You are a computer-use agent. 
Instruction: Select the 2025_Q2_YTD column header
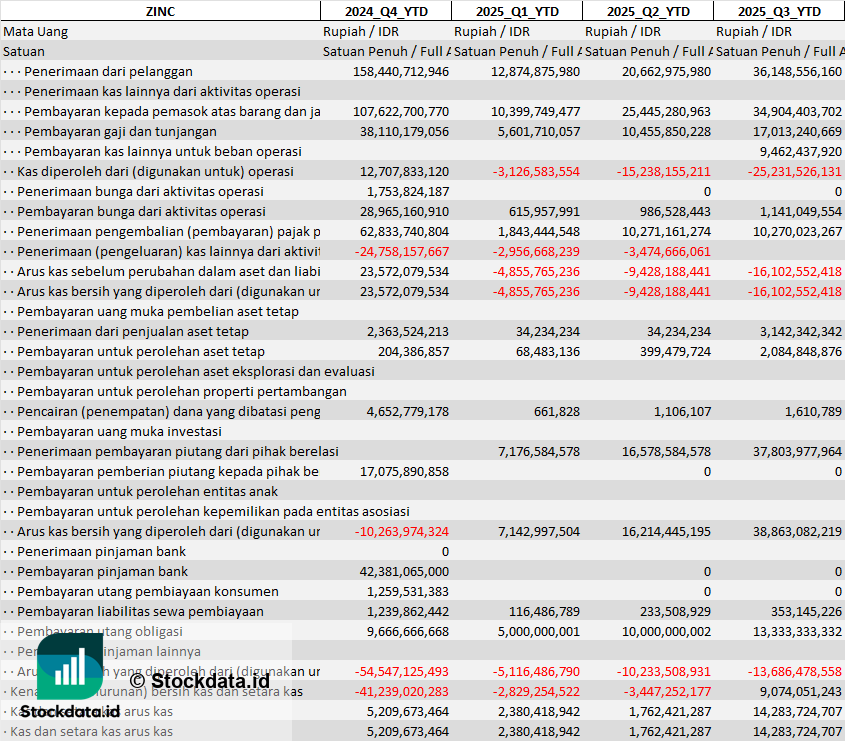(x=648, y=11)
